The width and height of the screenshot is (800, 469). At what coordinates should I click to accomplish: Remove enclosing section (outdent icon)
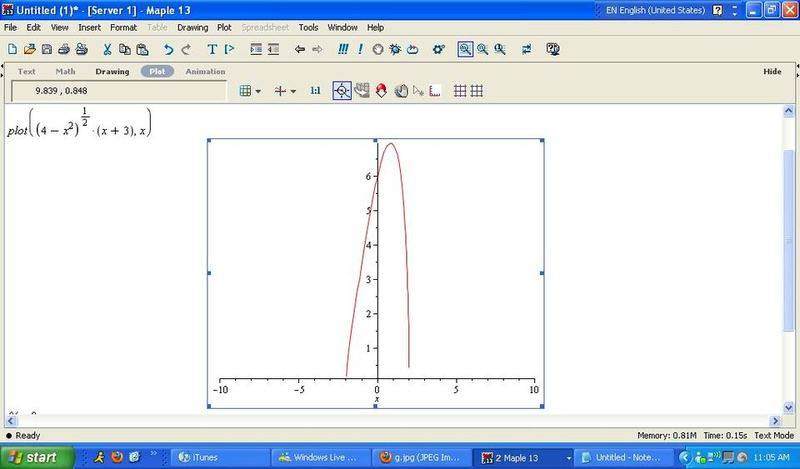273,49
